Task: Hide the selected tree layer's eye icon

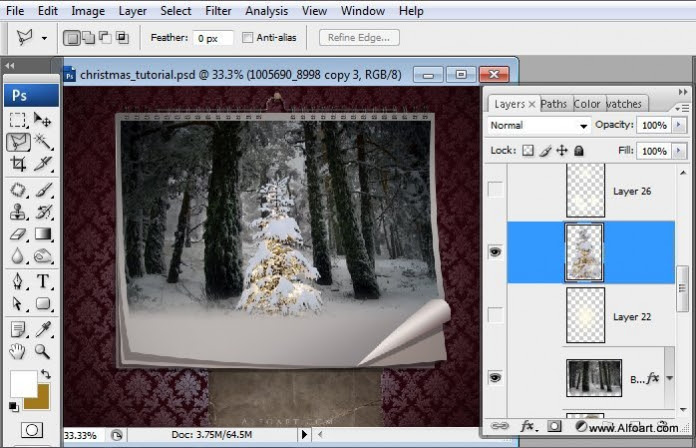Action: pos(495,252)
